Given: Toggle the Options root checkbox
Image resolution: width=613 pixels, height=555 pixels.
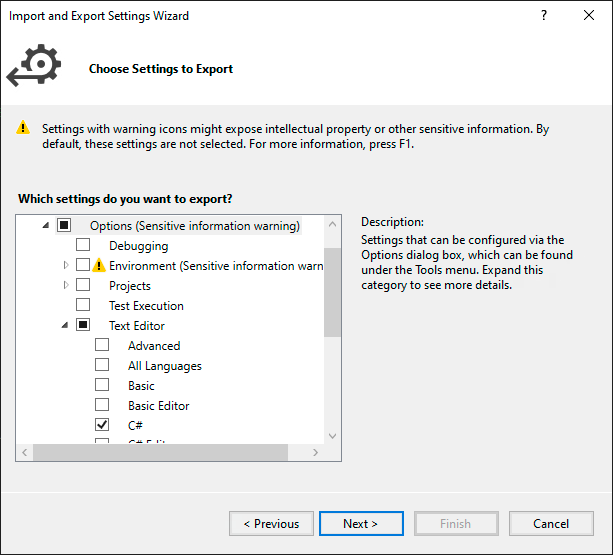Looking at the screenshot, I should pyautogui.click(x=64, y=225).
